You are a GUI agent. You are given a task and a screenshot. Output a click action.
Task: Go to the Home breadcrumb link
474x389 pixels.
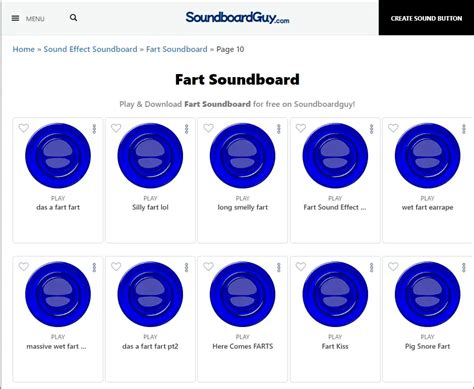[x=24, y=49]
